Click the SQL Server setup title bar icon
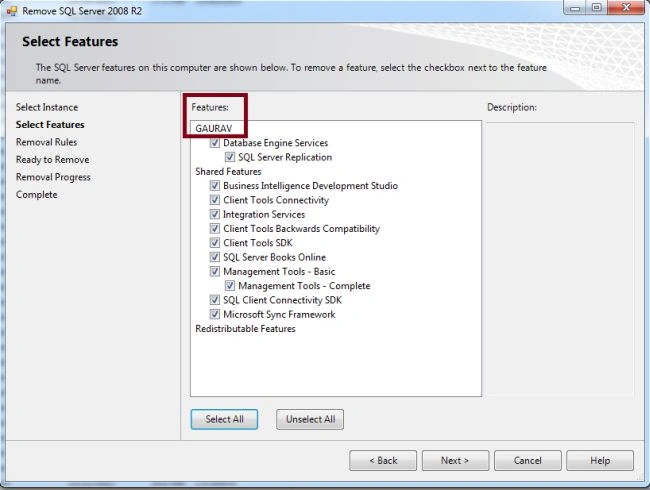This screenshot has width=650, height=490. (x=12, y=11)
